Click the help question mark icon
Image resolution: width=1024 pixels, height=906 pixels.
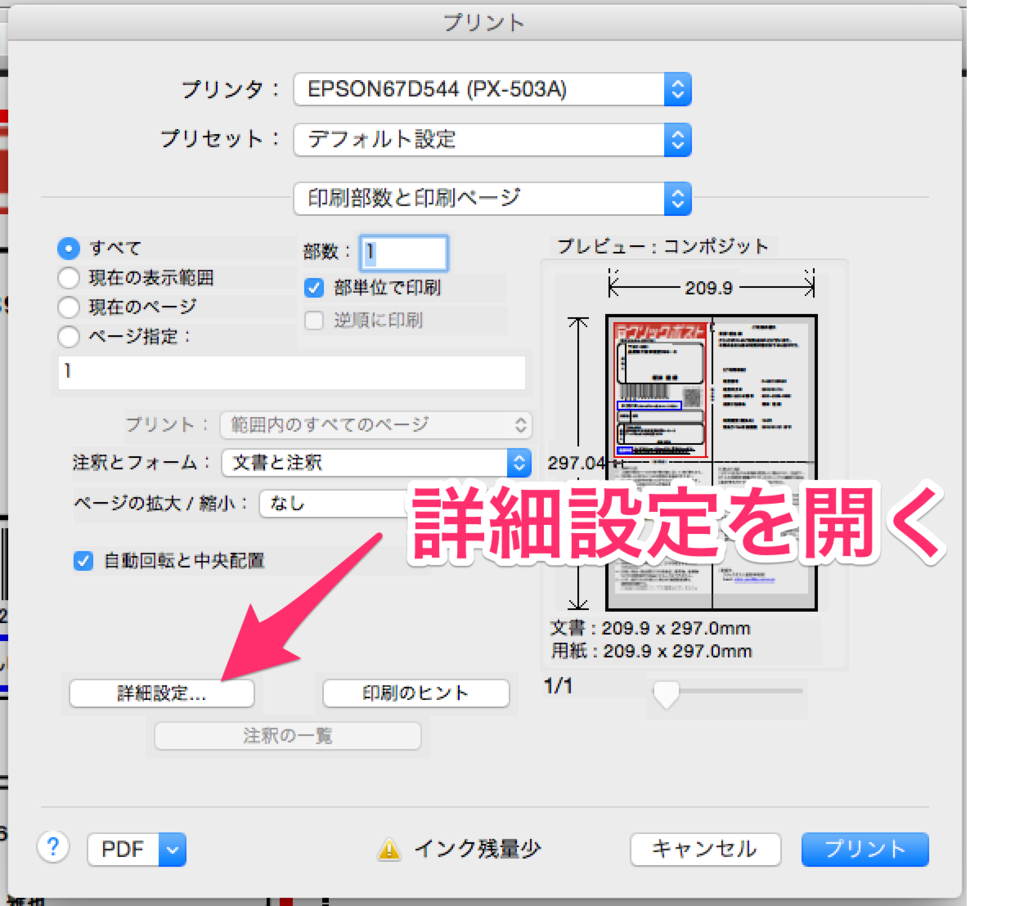[53, 848]
